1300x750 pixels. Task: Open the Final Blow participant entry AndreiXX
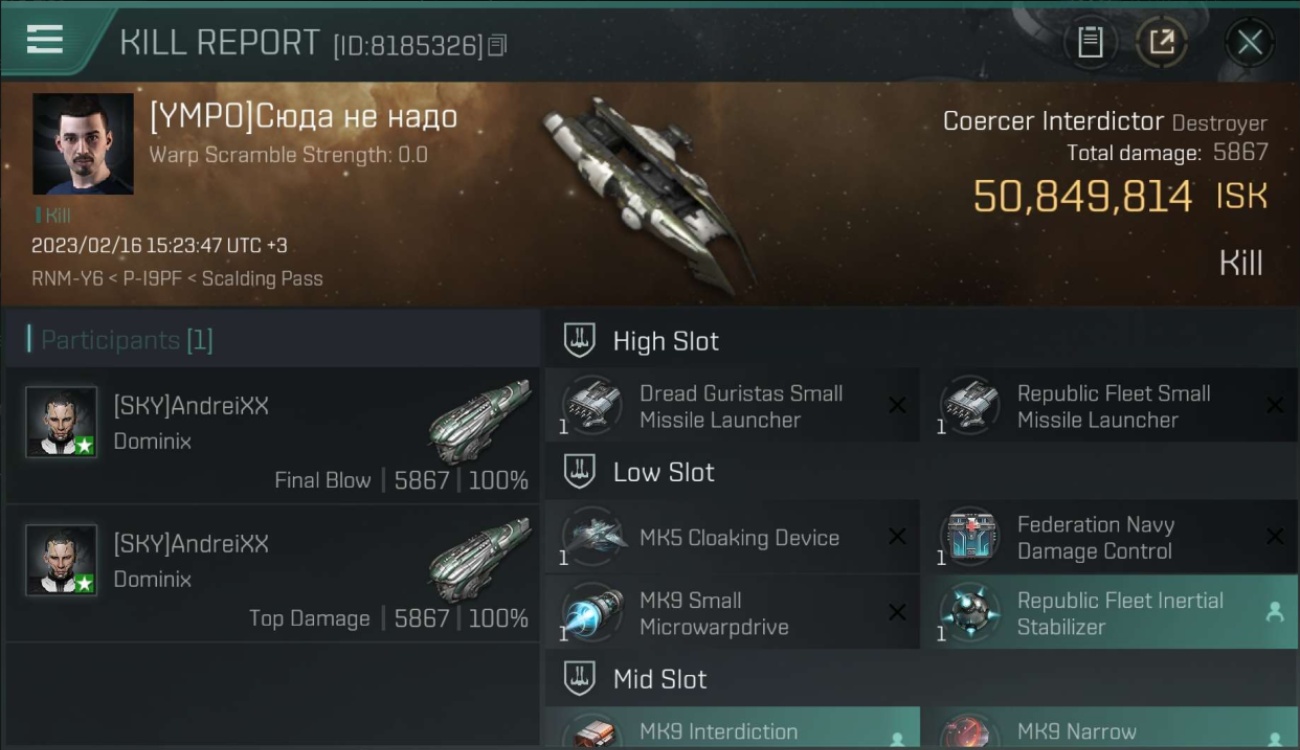click(272, 435)
